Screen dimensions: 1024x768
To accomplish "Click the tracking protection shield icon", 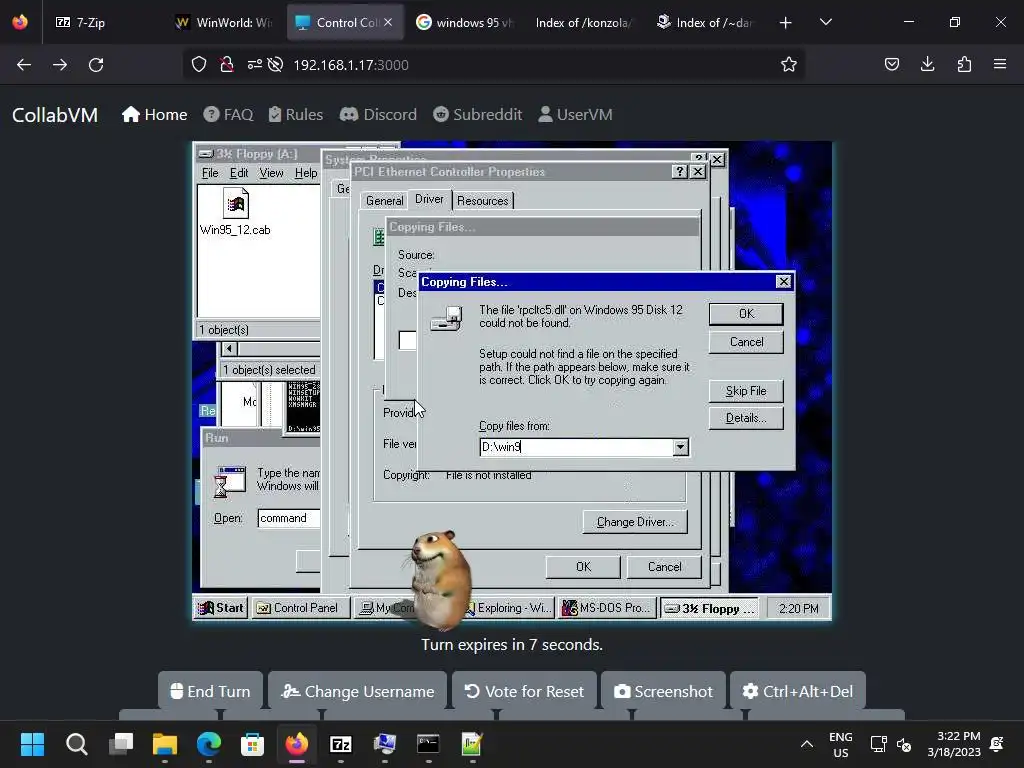I will pos(199,65).
